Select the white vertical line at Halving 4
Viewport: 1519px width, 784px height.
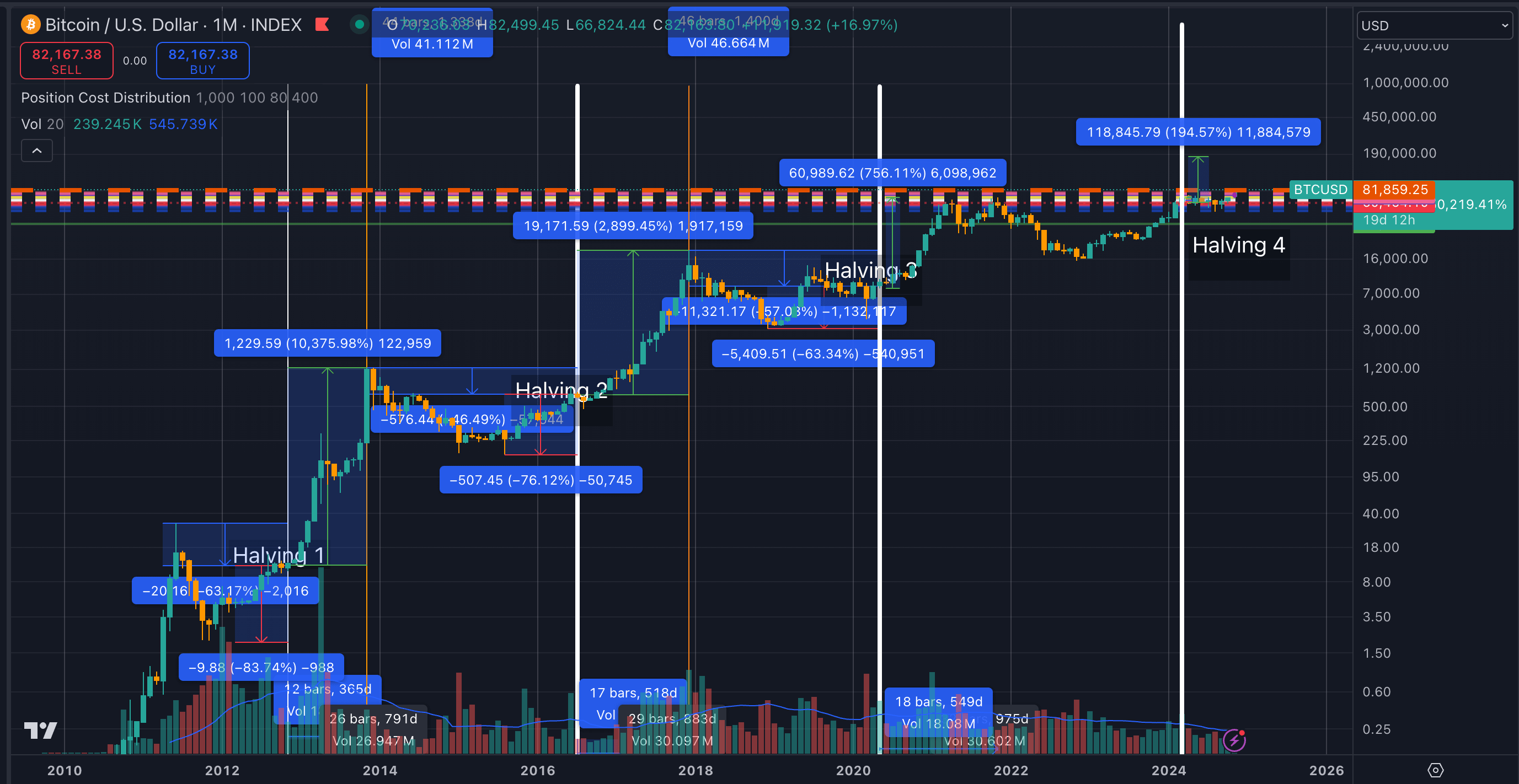[1181, 389]
